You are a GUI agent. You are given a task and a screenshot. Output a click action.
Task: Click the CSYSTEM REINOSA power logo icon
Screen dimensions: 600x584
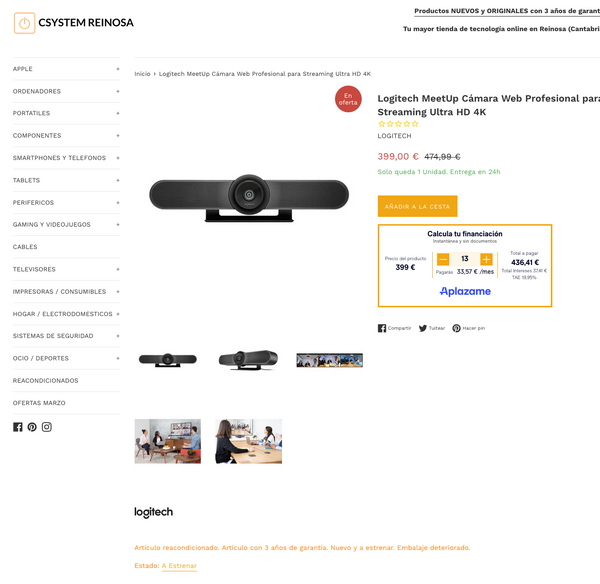click(24, 23)
